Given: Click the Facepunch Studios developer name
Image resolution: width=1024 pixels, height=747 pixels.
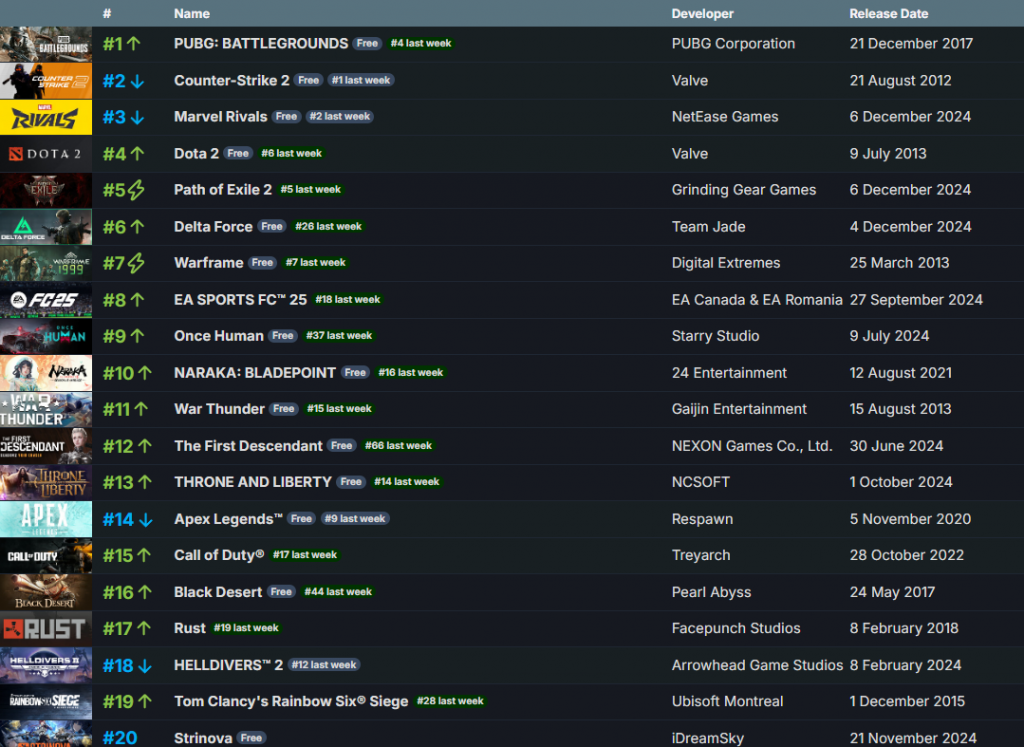Looking at the screenshot, I should tap(736, 628).
